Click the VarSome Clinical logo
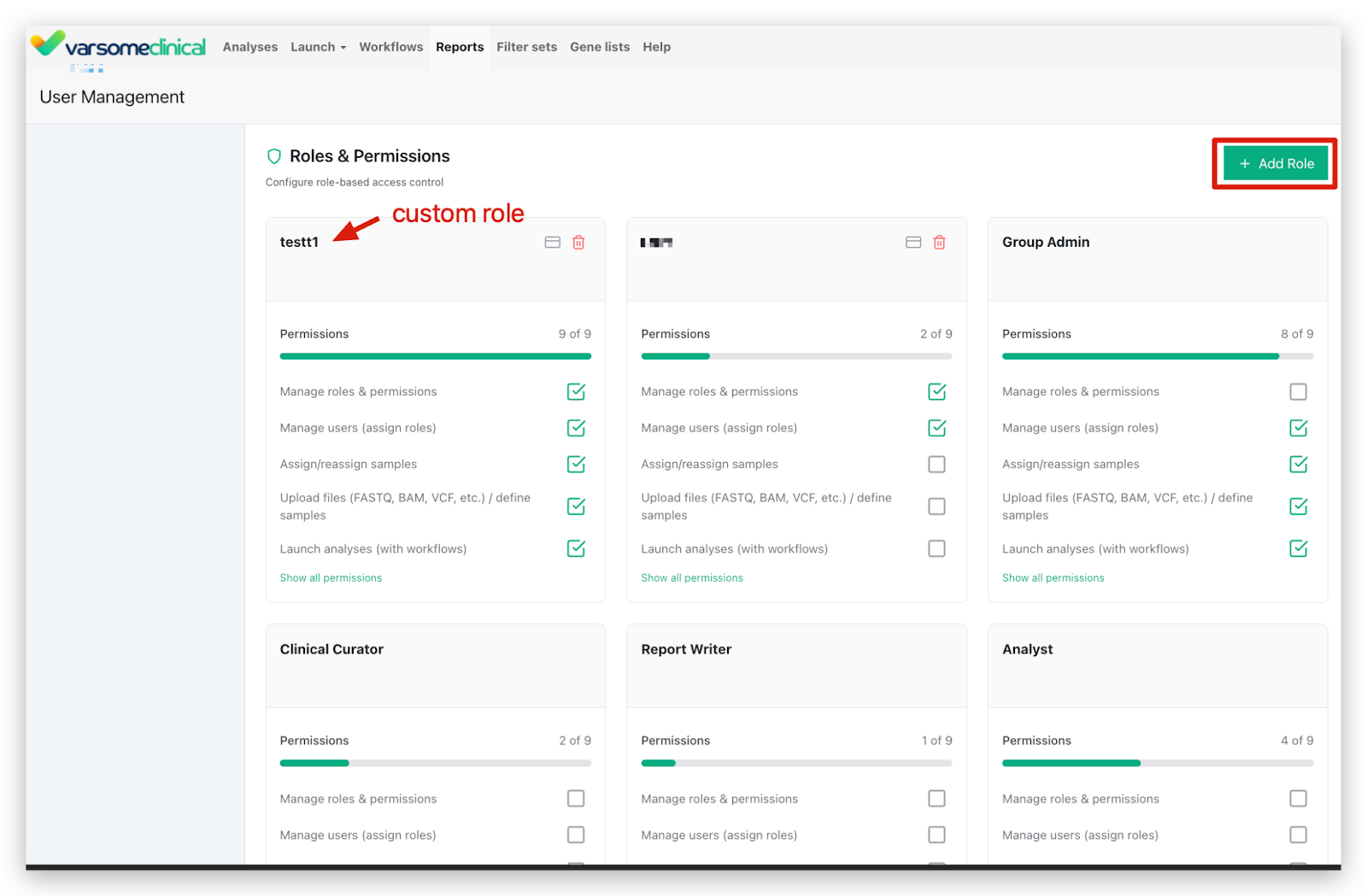Image resolution: width=1367 pixels, height=896 pixels. click(x=120, y=46)
